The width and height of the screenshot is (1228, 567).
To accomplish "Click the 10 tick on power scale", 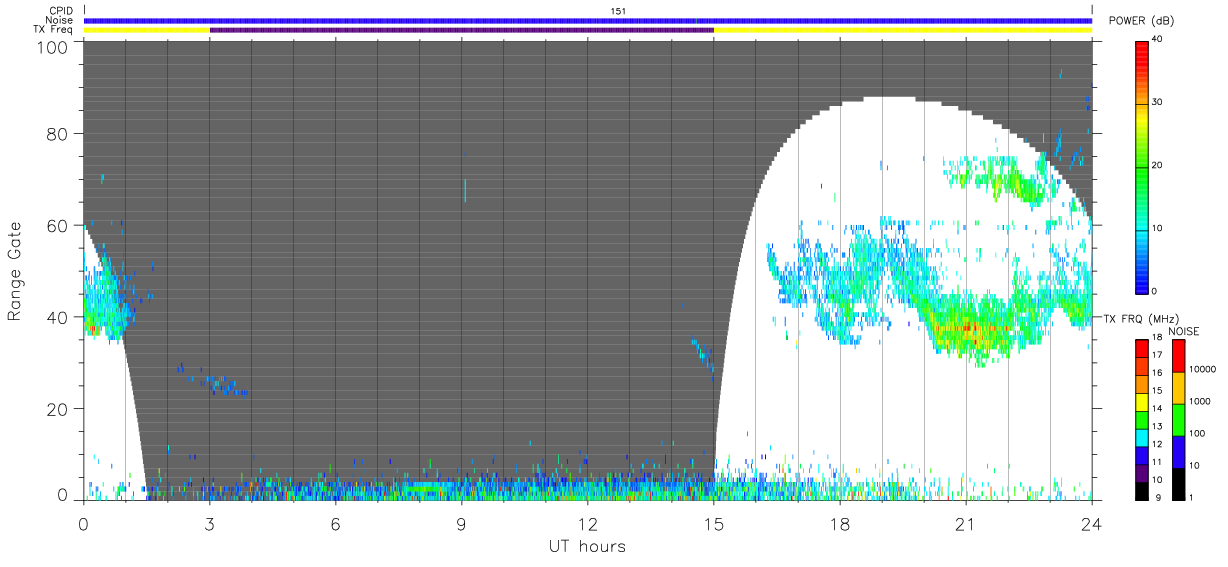I will 1157,229.
